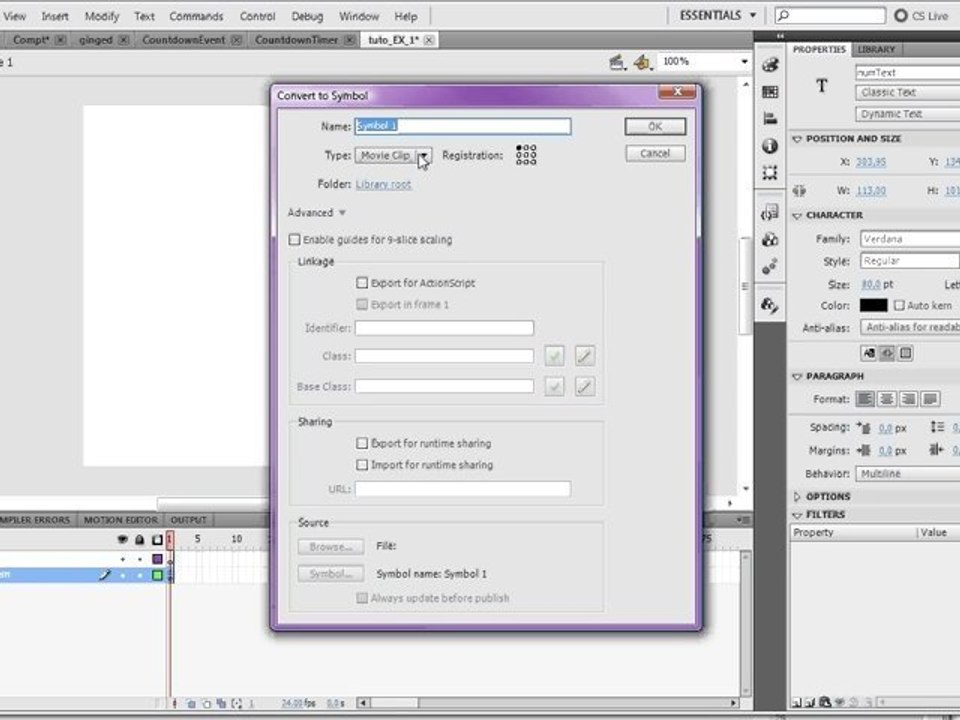Click the lock width and height link icon

point(800,190)
